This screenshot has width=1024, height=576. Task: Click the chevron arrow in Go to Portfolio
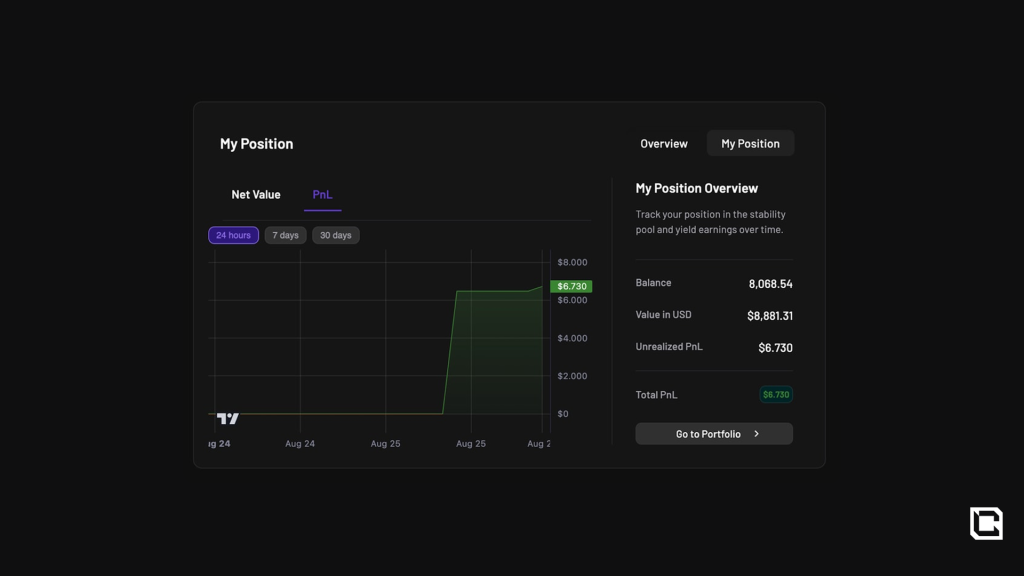pyautogui.click(x=757, y=434)
